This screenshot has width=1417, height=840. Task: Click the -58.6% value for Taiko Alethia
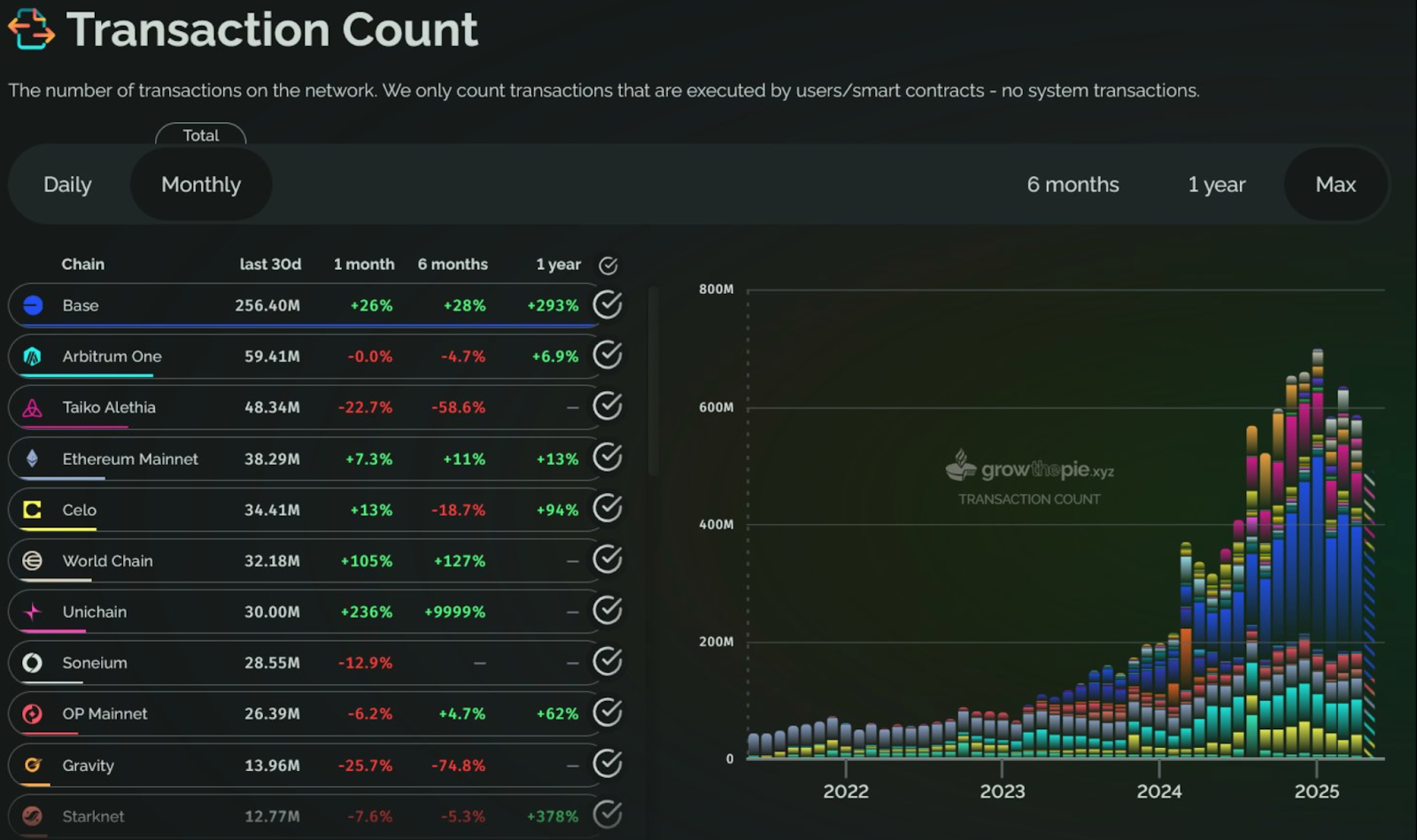(x=459, y=407)
